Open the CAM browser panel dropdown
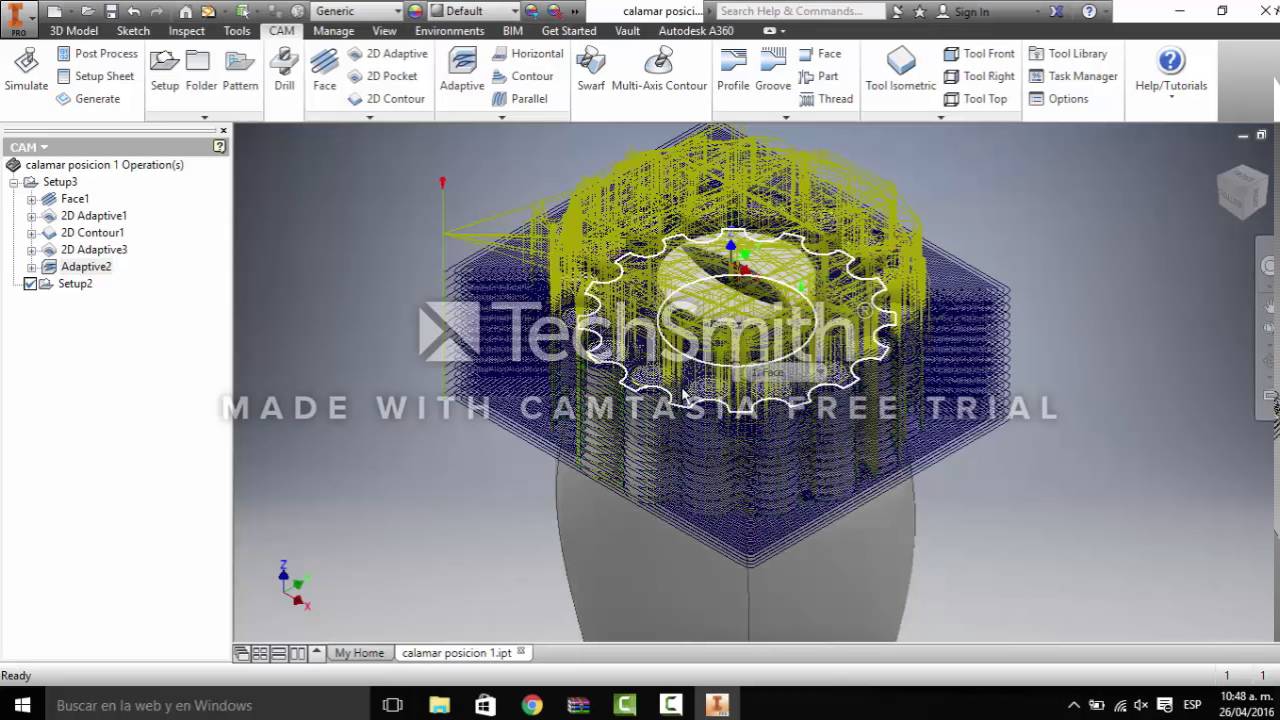 point(28,147)
